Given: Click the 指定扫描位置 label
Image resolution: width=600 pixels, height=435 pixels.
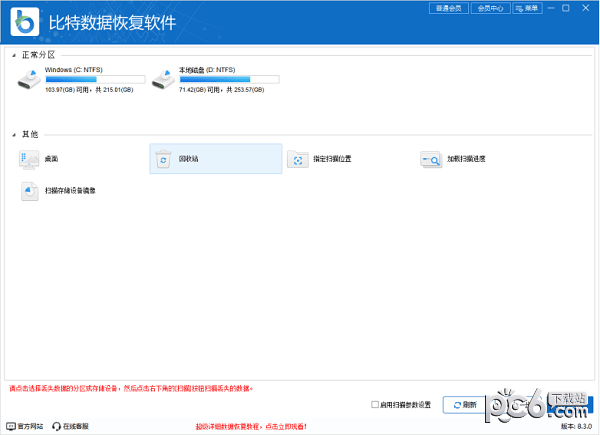Looking at the screenshot, I should click(332, 159).
